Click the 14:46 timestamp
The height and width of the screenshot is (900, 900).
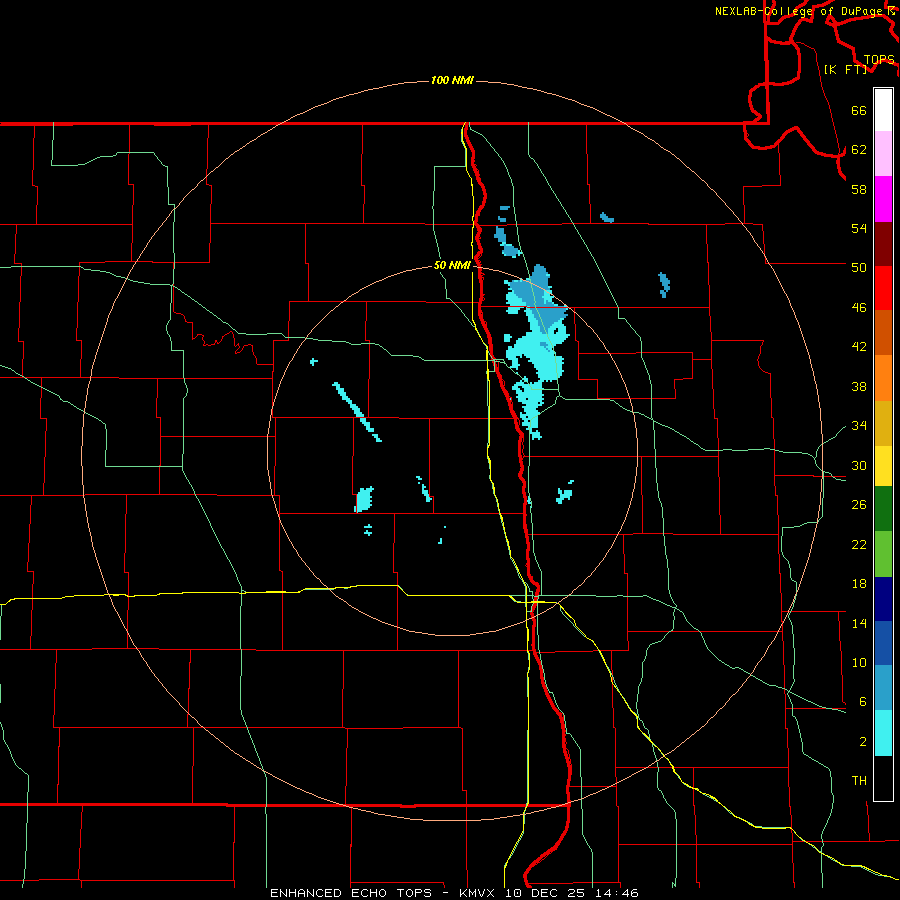(x=617, y=893)
